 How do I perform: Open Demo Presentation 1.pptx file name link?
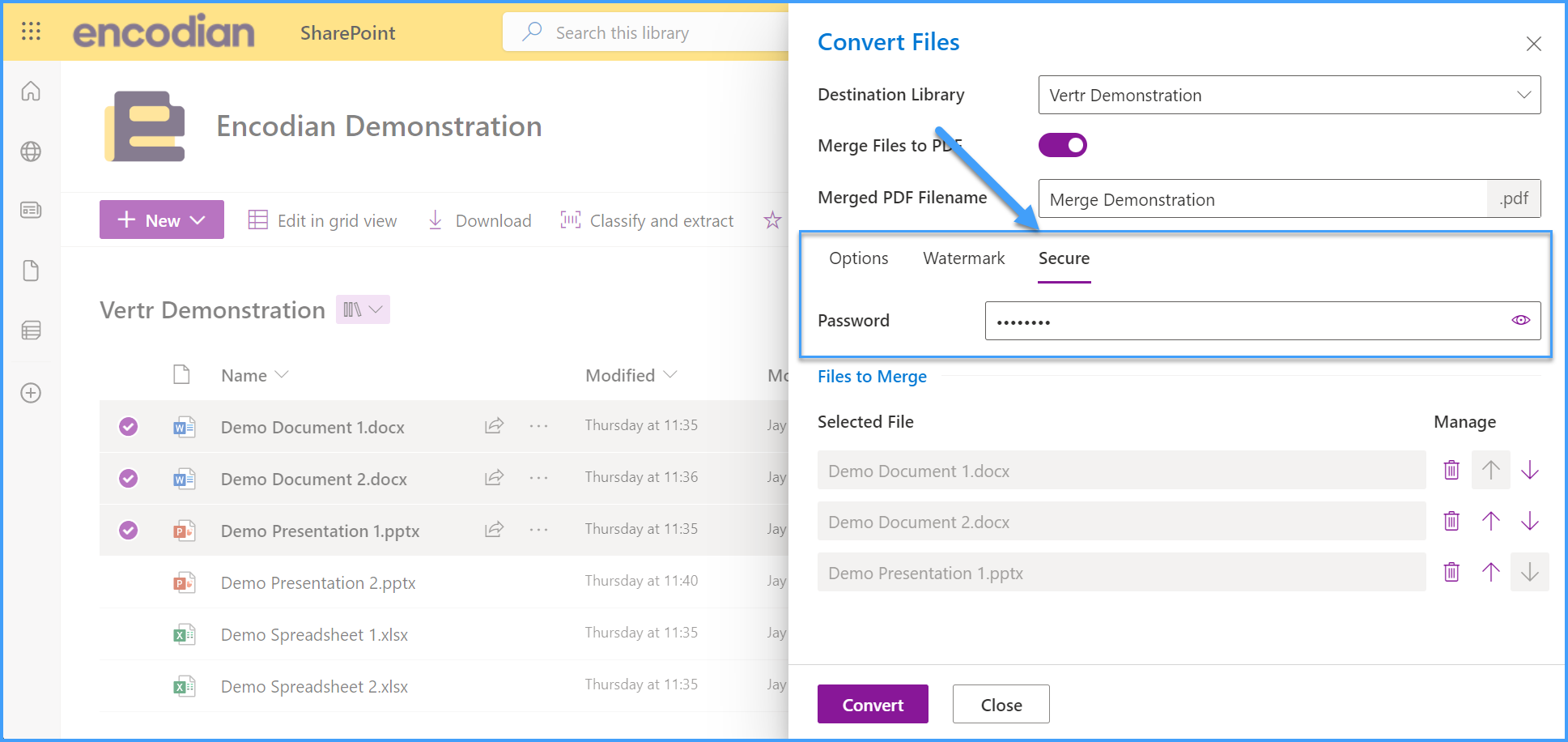click(320, 531)
